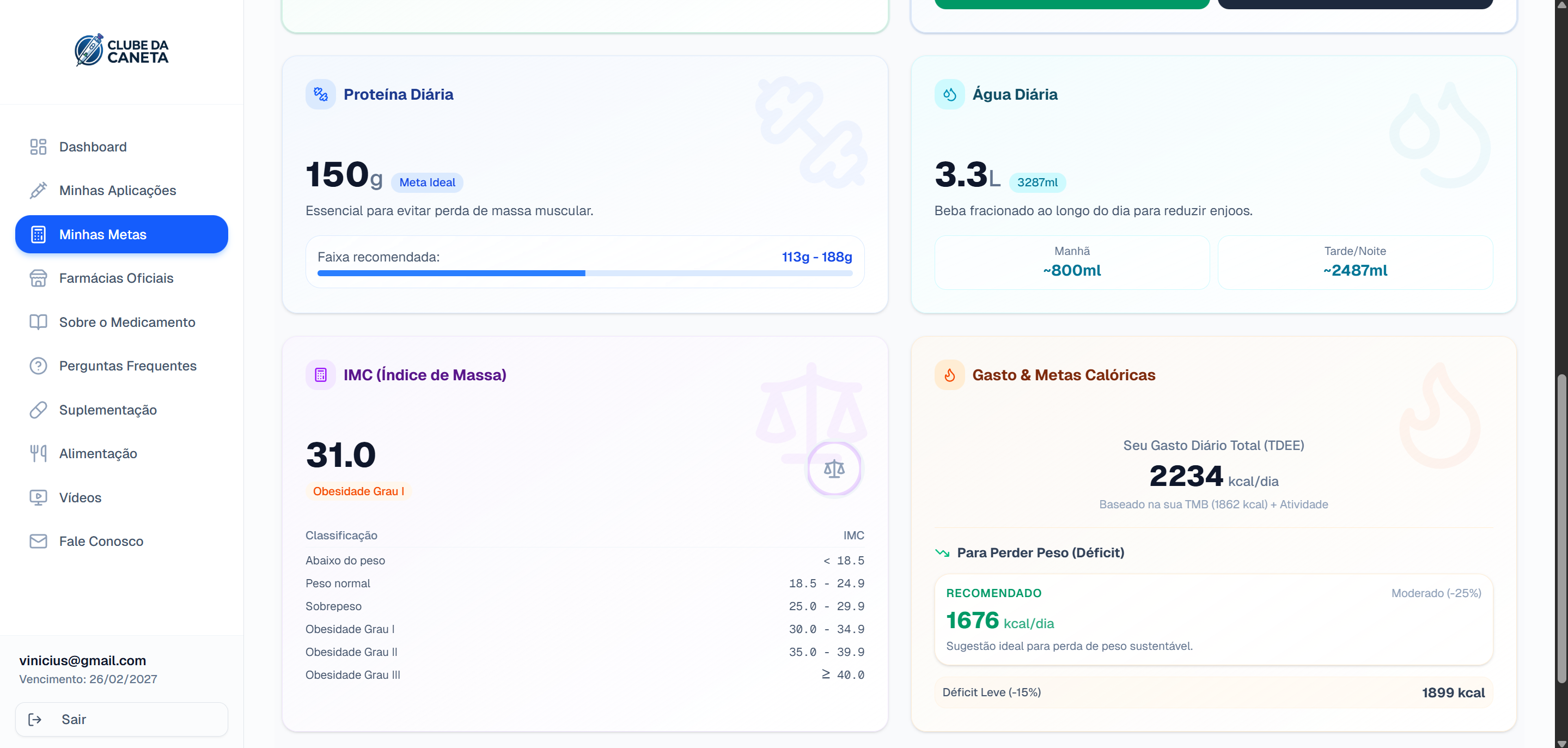Click the question mark icon for Perguntas Frequentes
This screenshot has height=748, width=1568.
pyautogui.click(x=38, y=366)
